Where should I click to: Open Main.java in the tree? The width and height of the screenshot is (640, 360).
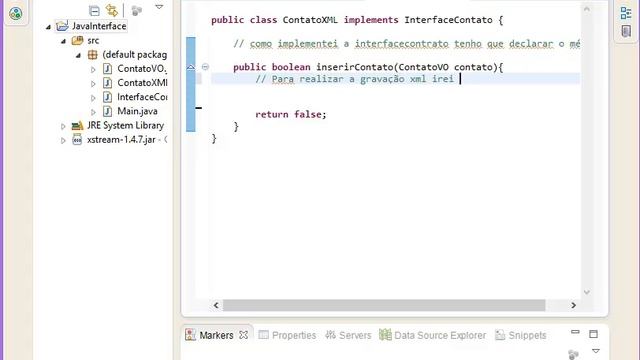[x=137, y=111]
